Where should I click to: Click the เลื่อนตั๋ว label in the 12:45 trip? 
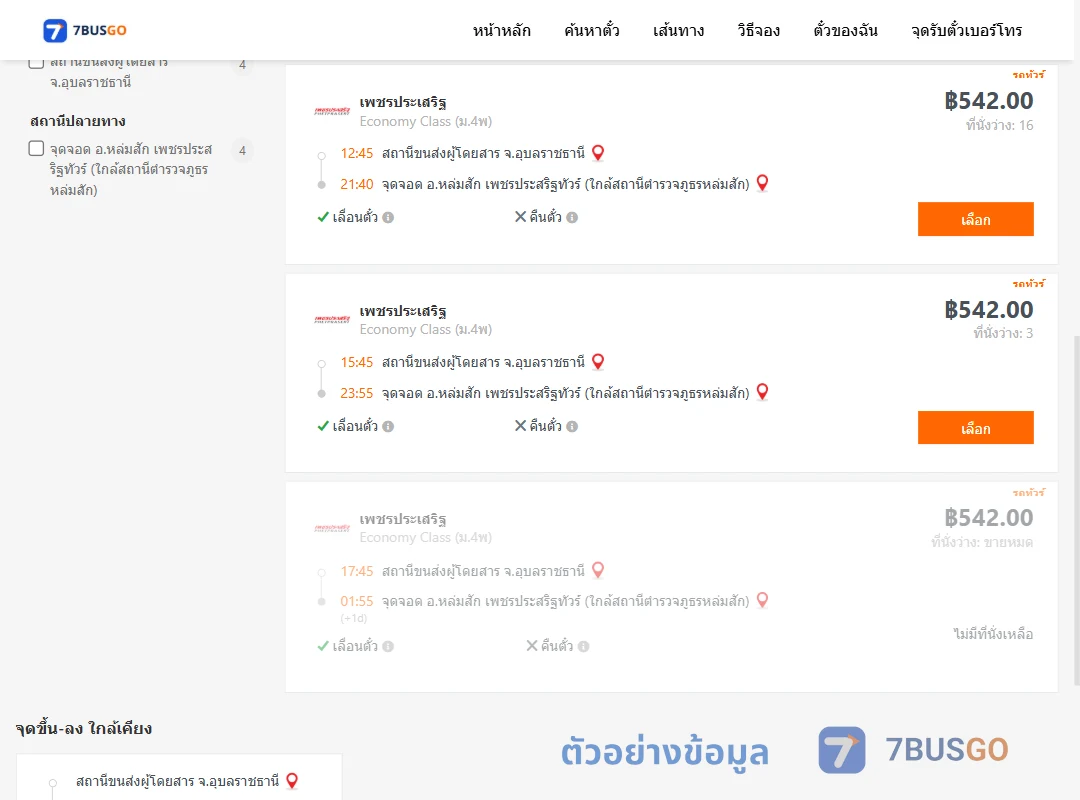(x=355, y=217)
